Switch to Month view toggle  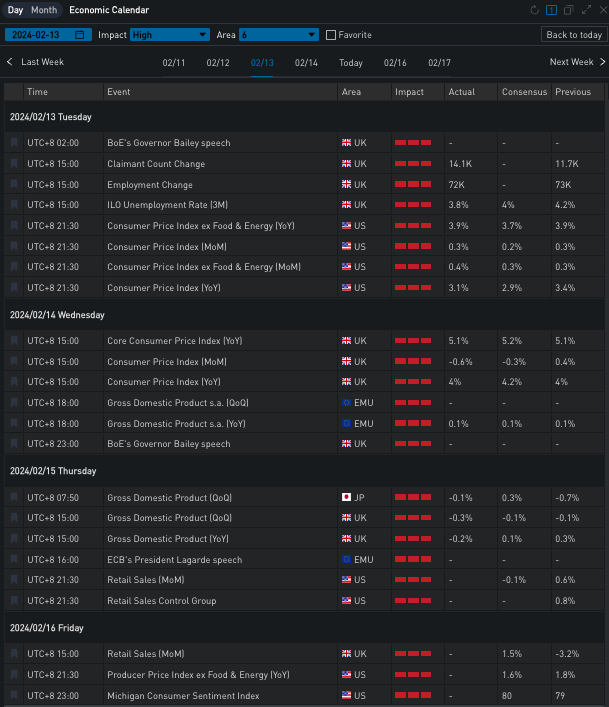[44, 10]
